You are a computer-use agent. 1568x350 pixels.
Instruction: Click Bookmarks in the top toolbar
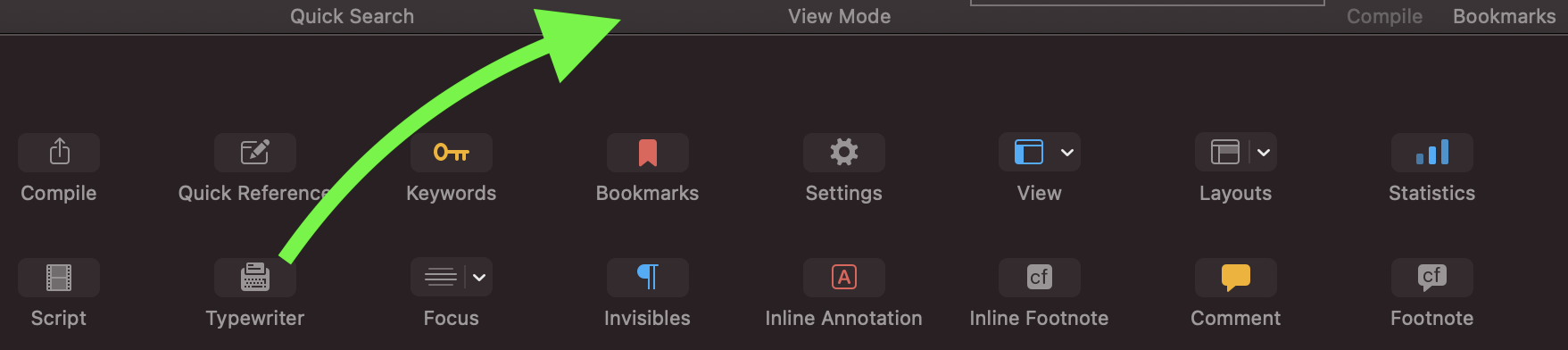[1505, 16]
